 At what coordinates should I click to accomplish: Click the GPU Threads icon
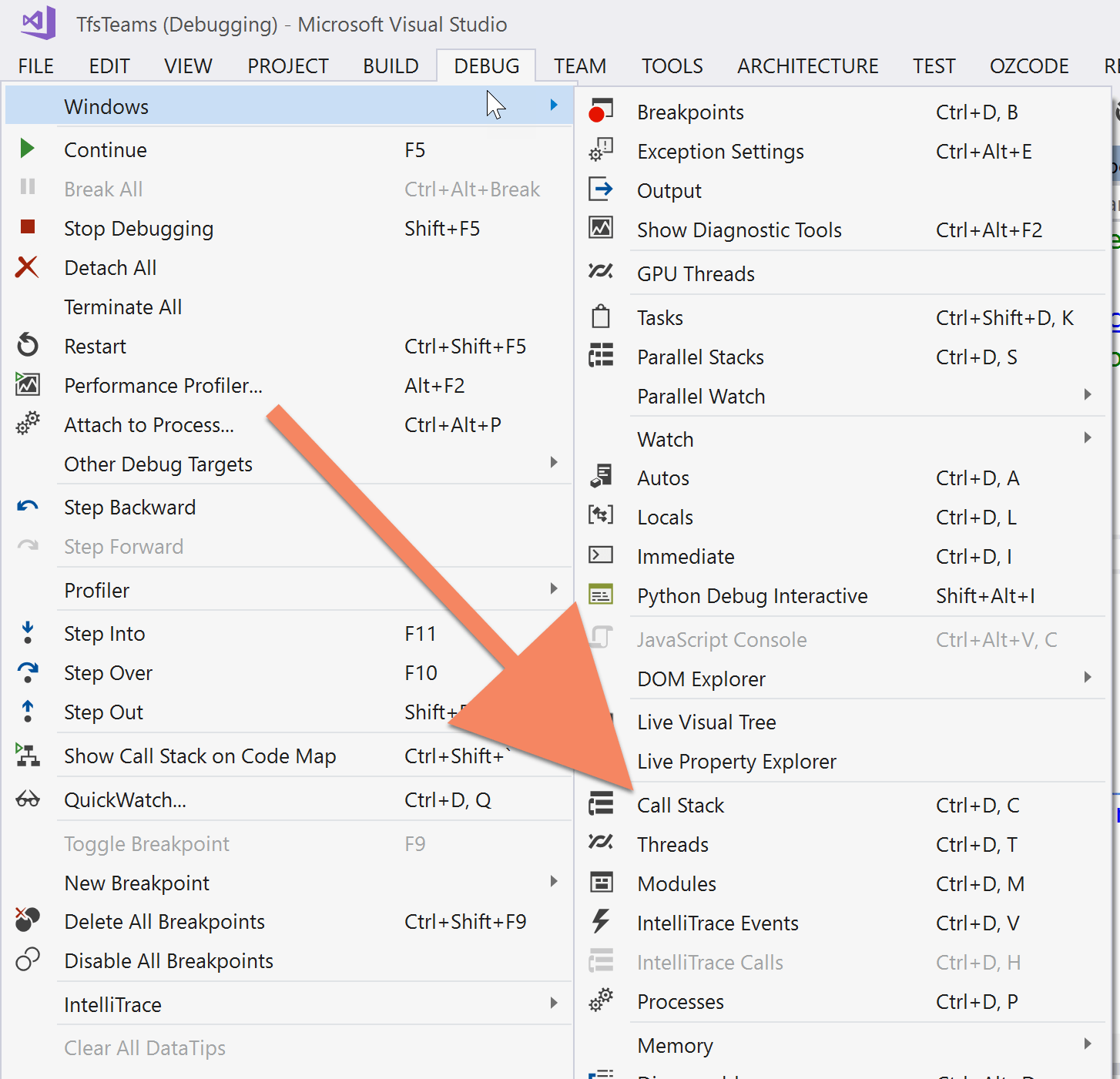coord(601,271)
